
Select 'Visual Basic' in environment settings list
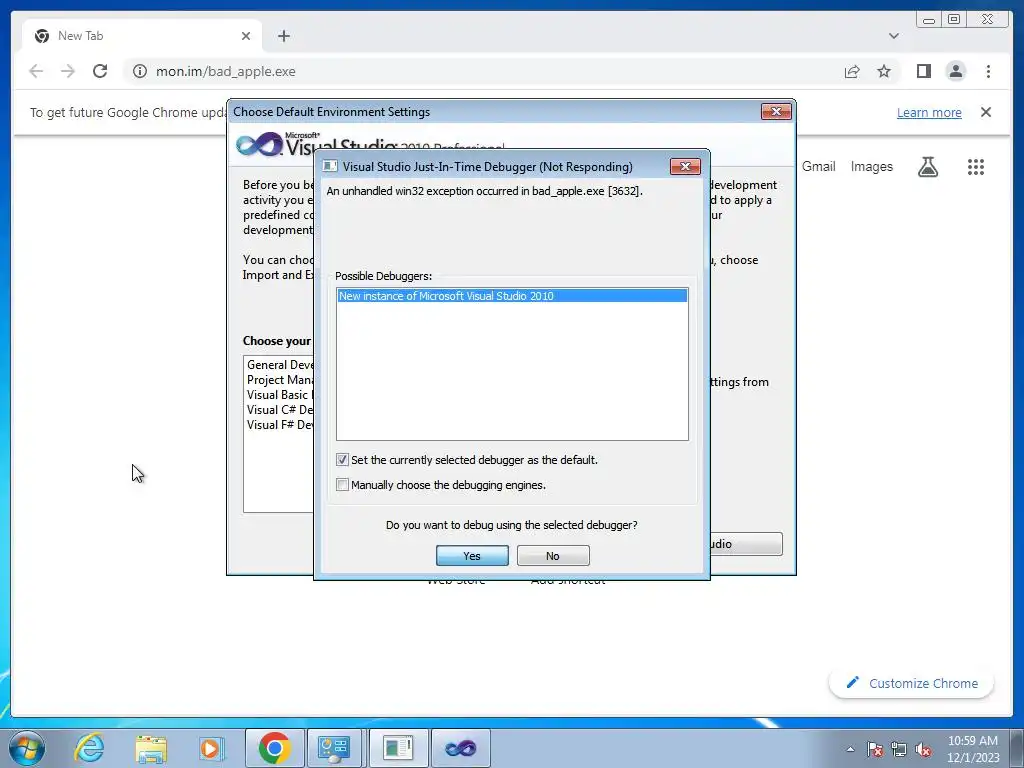click(280, 395)
